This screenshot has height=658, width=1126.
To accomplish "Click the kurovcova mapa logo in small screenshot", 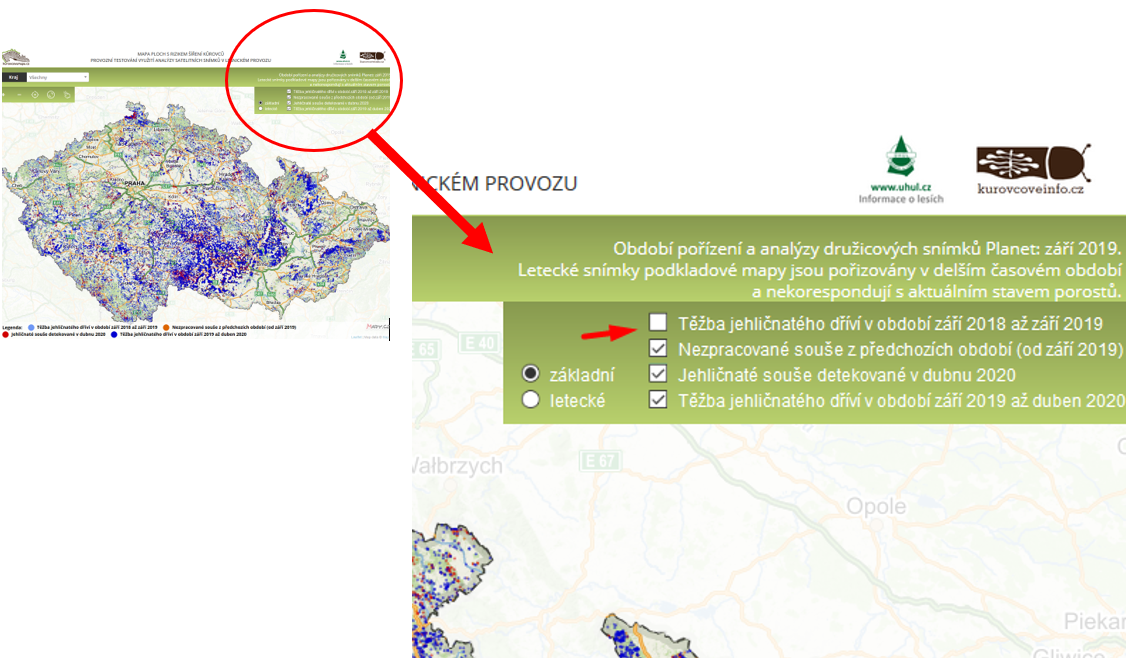I will pos(15,59).
